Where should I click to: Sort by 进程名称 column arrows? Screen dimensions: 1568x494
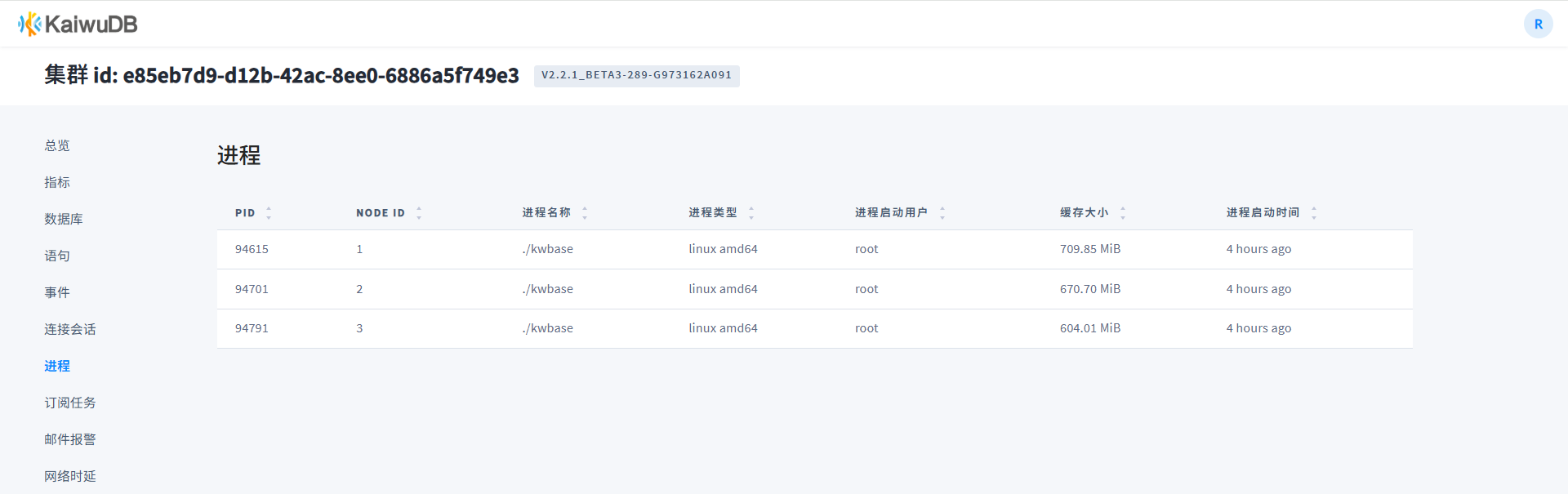point(585,213)
